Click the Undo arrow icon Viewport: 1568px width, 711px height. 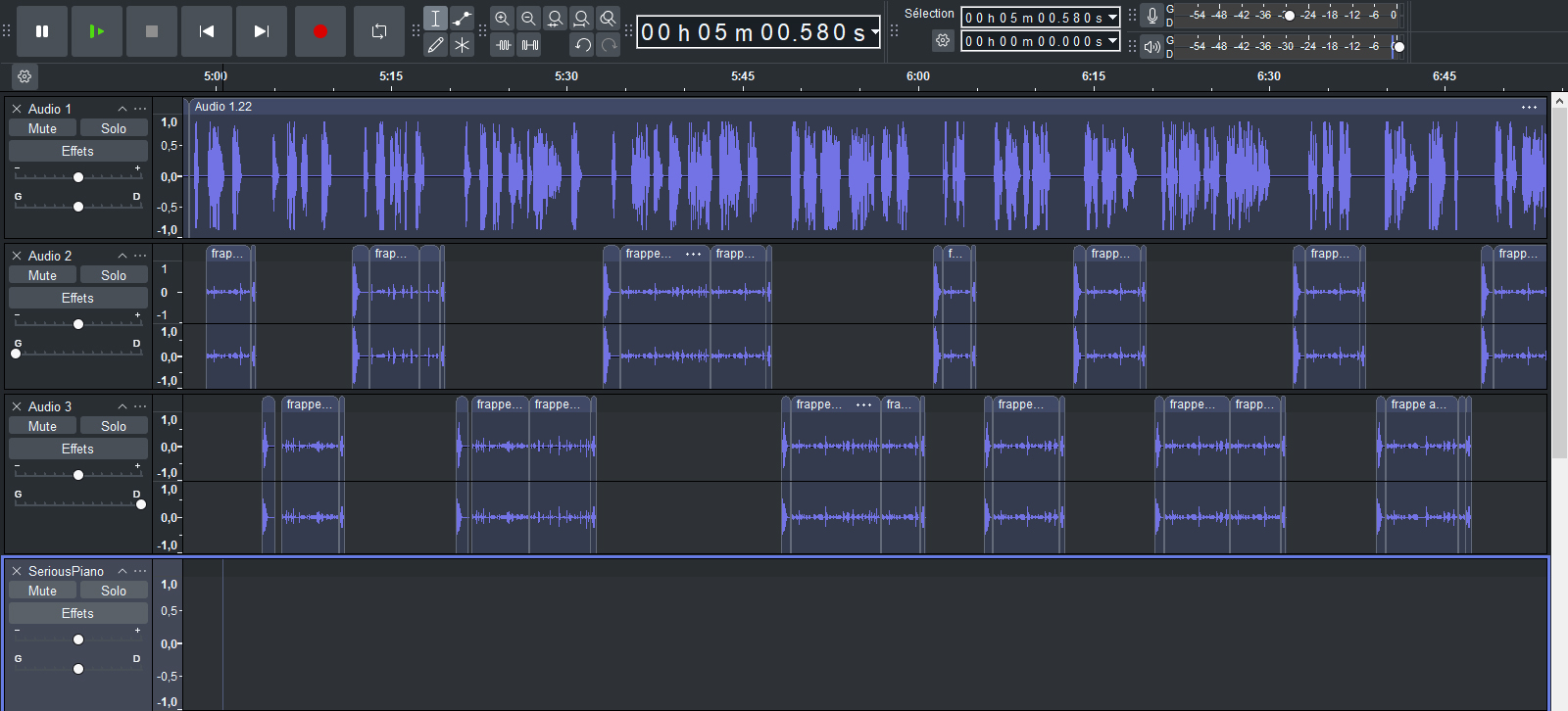pos(582,45)
